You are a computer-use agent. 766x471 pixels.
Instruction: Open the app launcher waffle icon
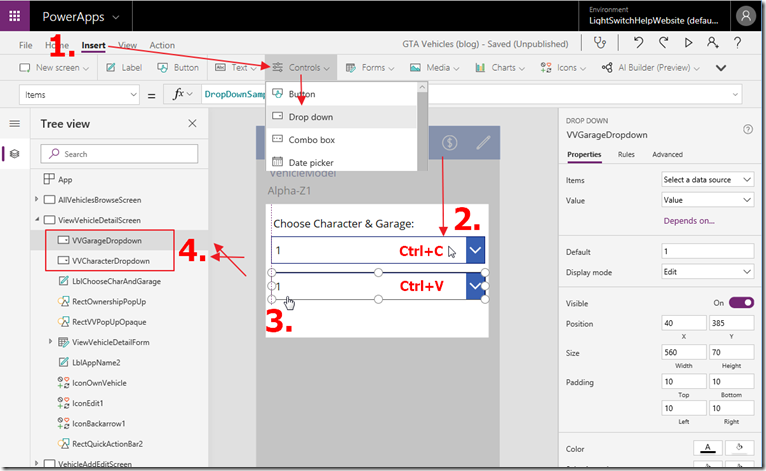click(x=15, y=16)
